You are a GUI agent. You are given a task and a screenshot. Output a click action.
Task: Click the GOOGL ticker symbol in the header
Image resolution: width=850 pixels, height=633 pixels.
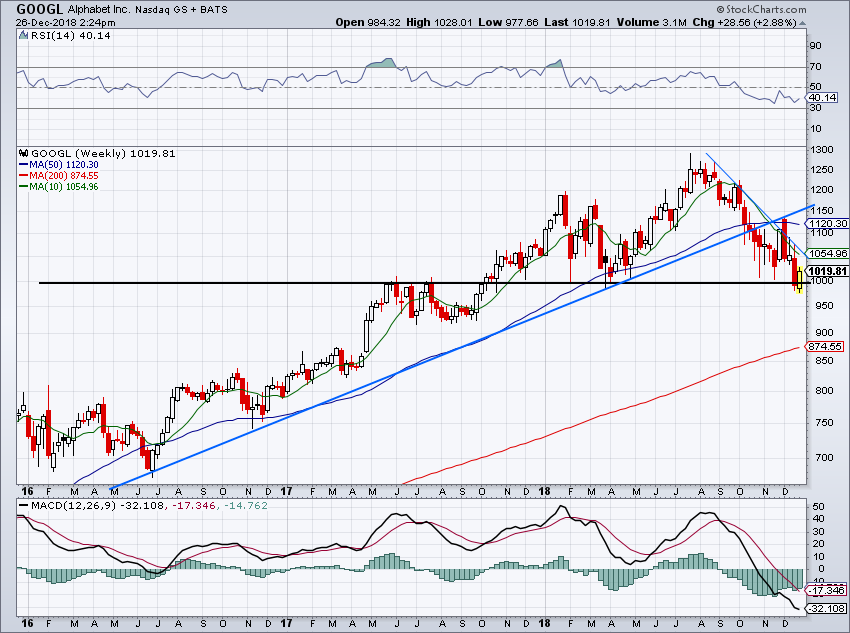[40, 9]
